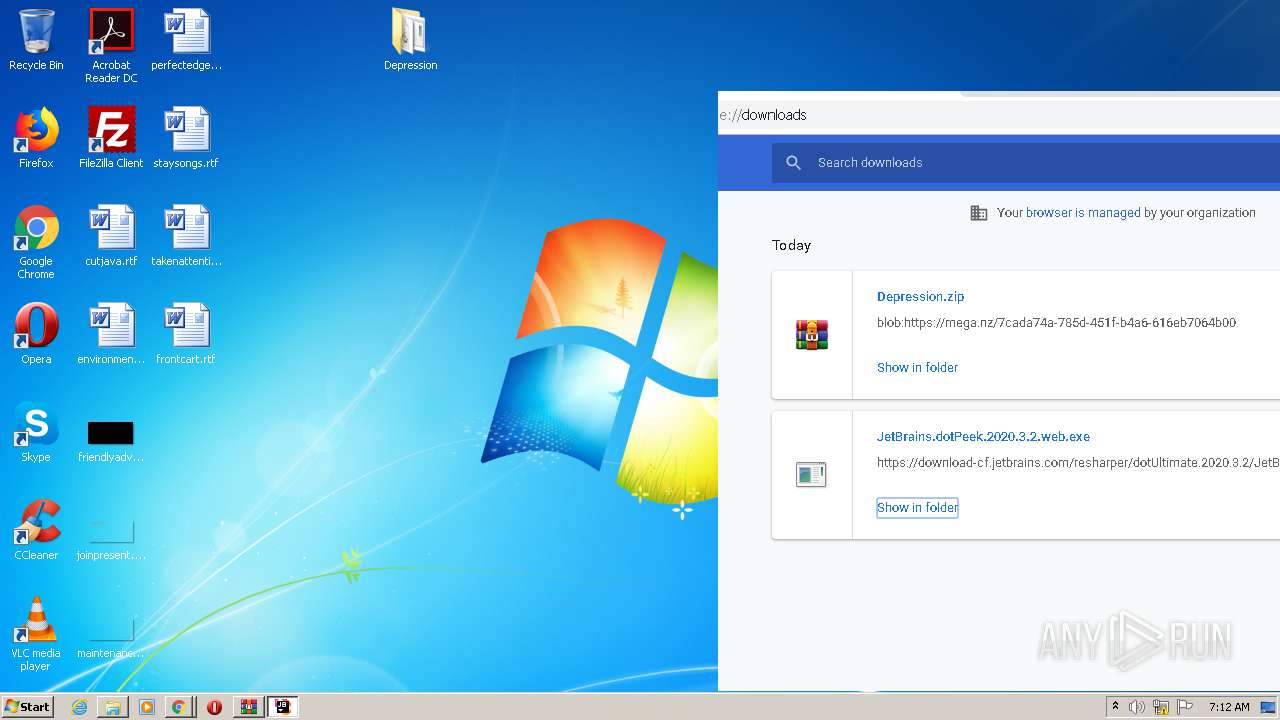Open the takenattenti document icon
The image size is (1280, 720).
[186, 236]
